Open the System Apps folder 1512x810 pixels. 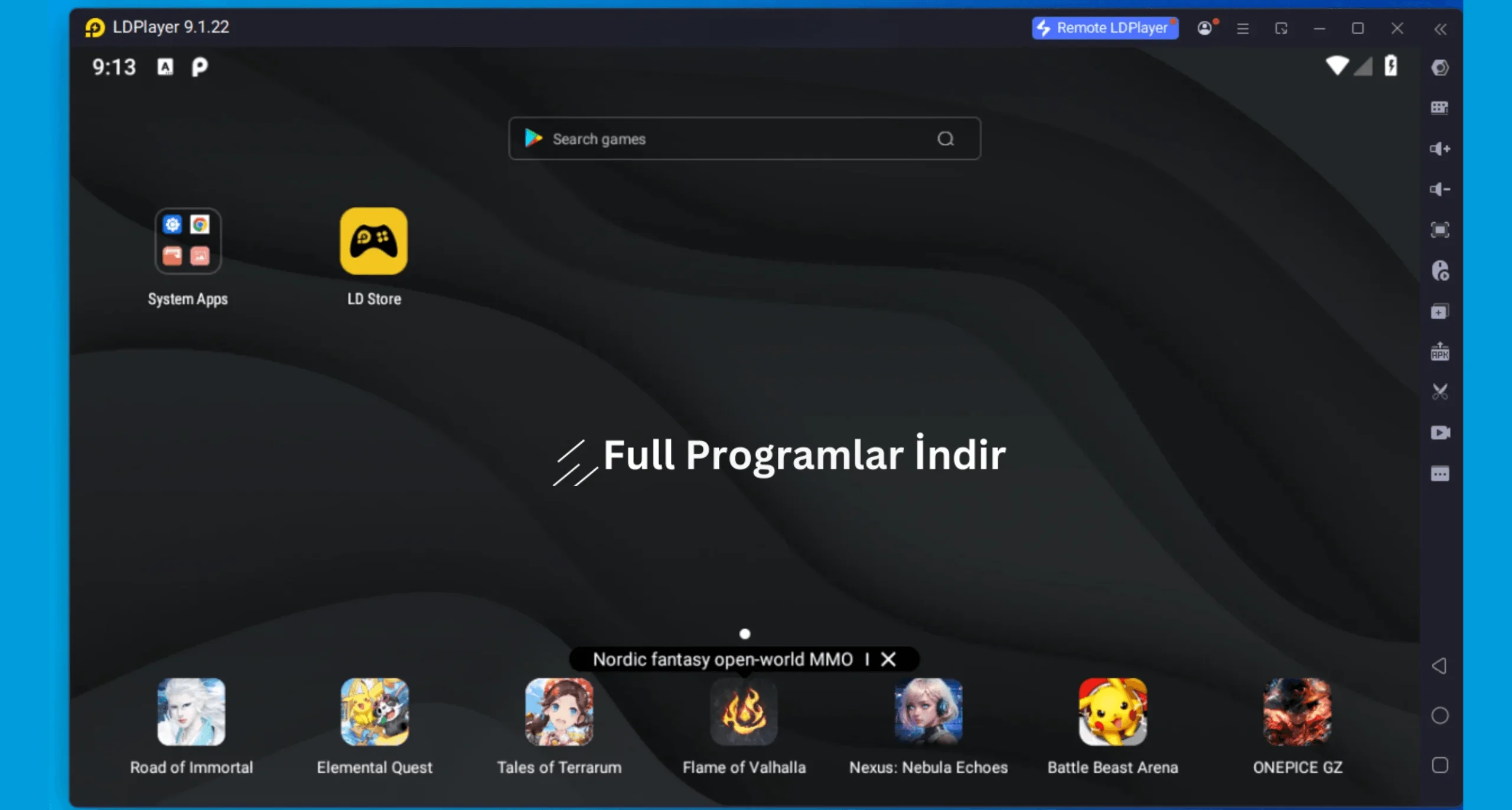pos(188,241)
